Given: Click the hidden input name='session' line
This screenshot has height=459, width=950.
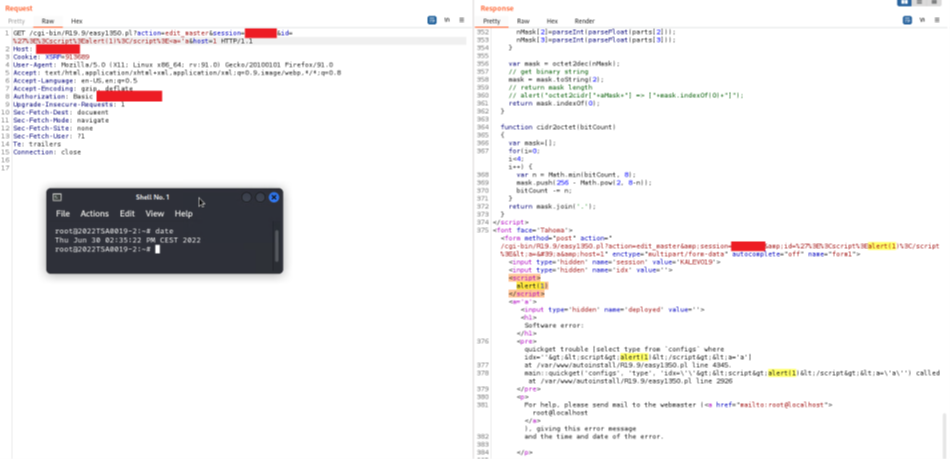Looking at the screenshot, I should (x=614, y=262).
